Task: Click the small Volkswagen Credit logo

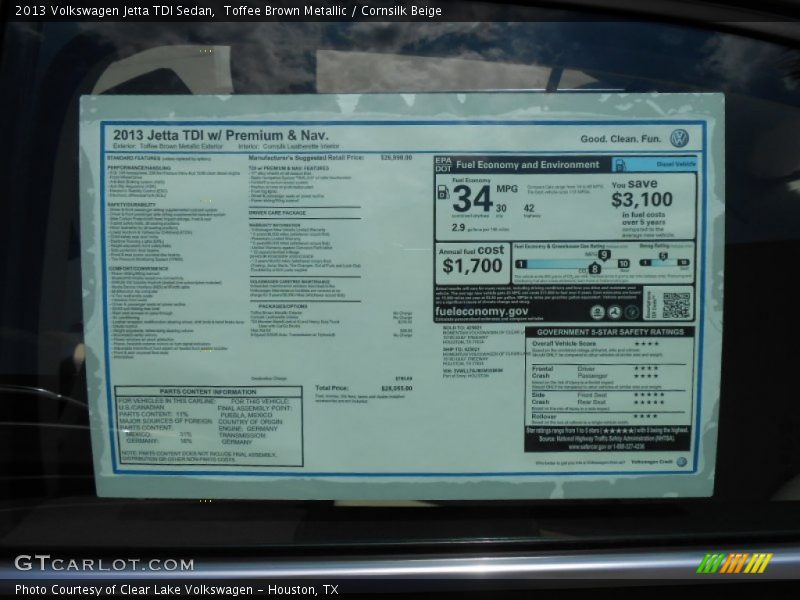Action: 682,462
